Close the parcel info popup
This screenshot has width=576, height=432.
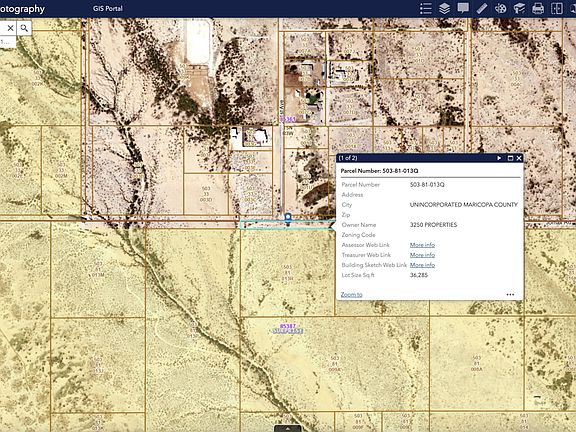pyautogui.click(x=519, y=158)
